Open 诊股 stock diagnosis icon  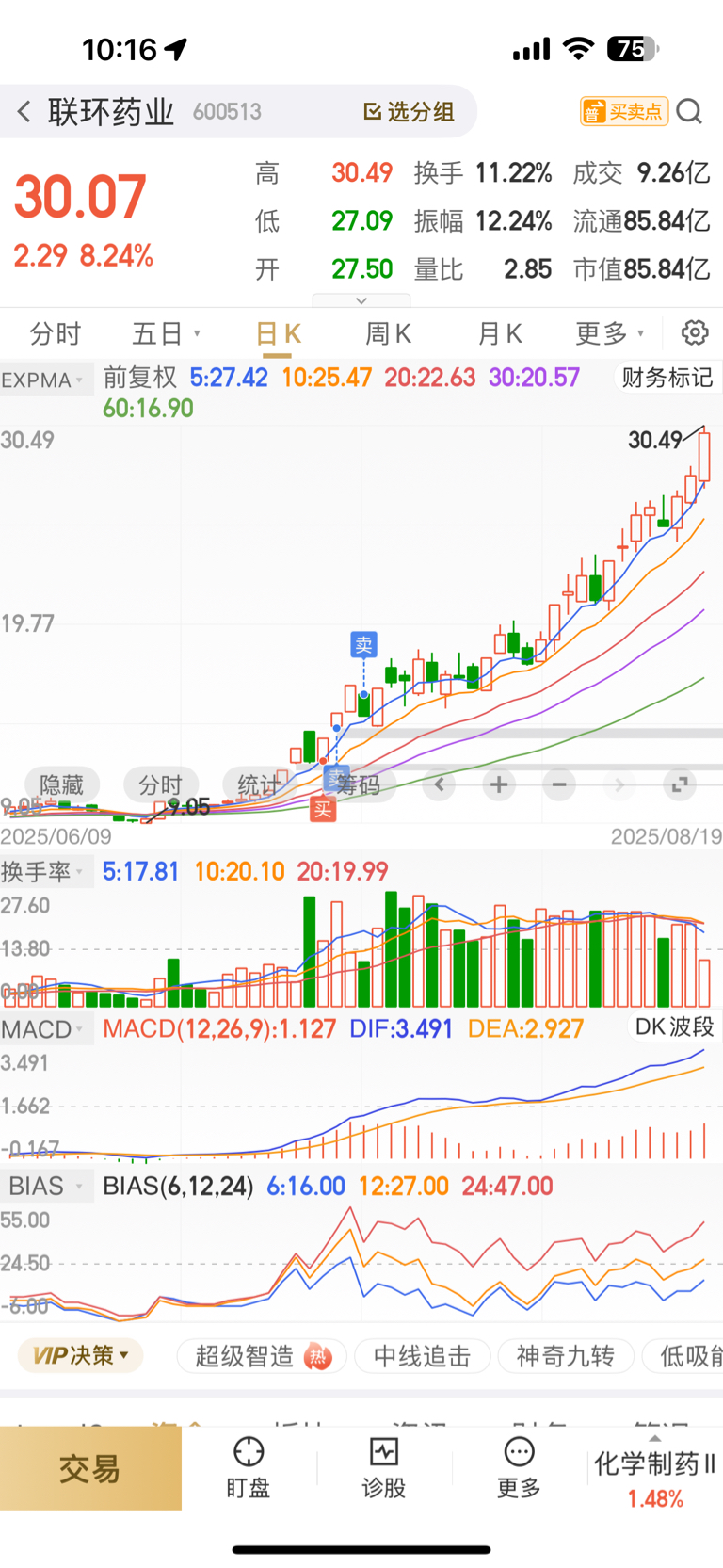pos(384,1468)
